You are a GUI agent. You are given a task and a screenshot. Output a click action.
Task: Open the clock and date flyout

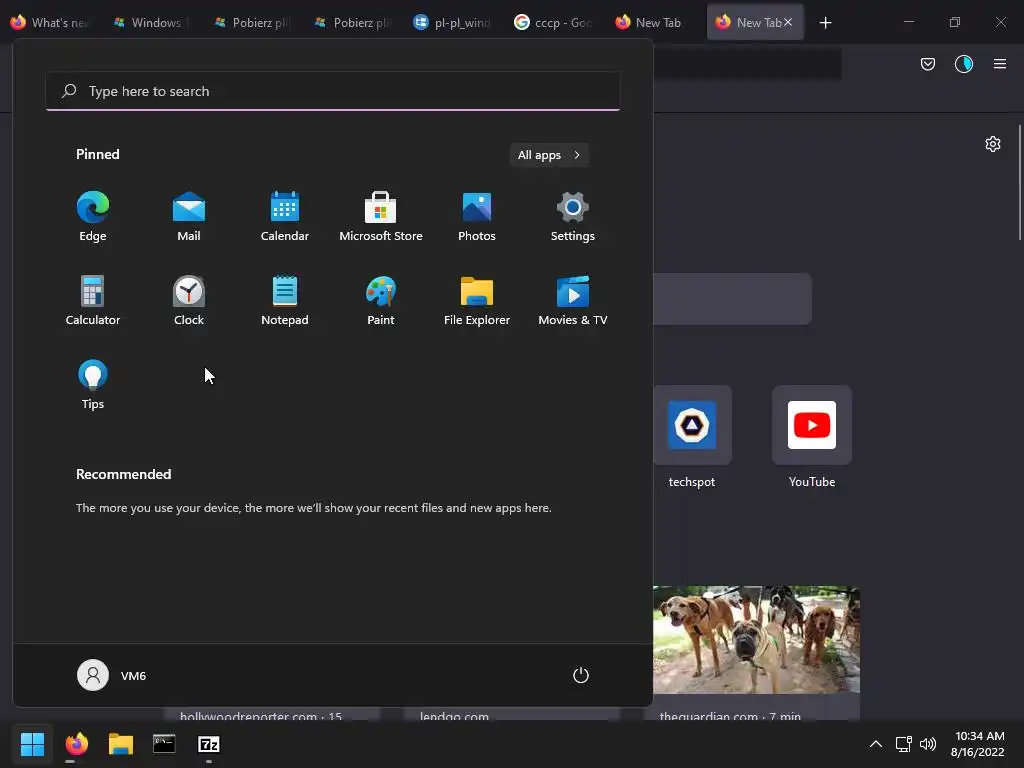[977, 744]
